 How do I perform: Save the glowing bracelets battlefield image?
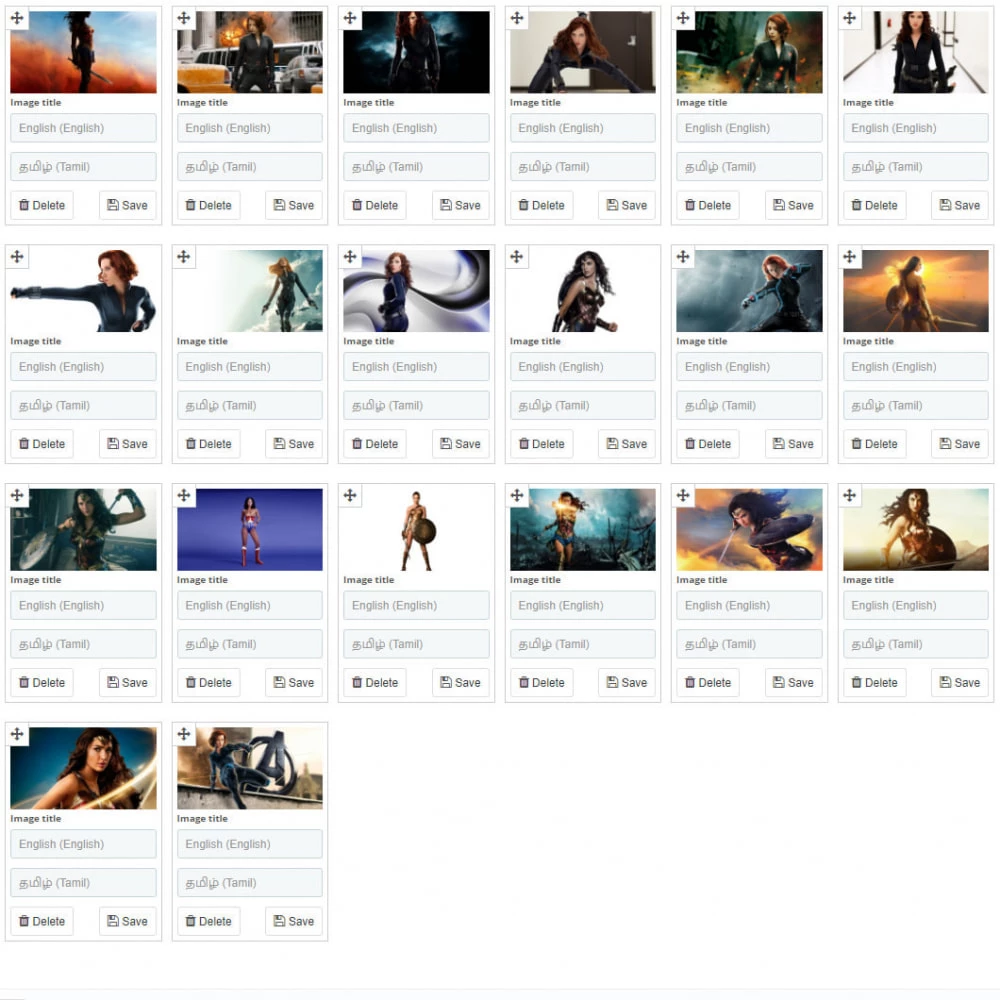pyautogui.click(x=627, y=682)
